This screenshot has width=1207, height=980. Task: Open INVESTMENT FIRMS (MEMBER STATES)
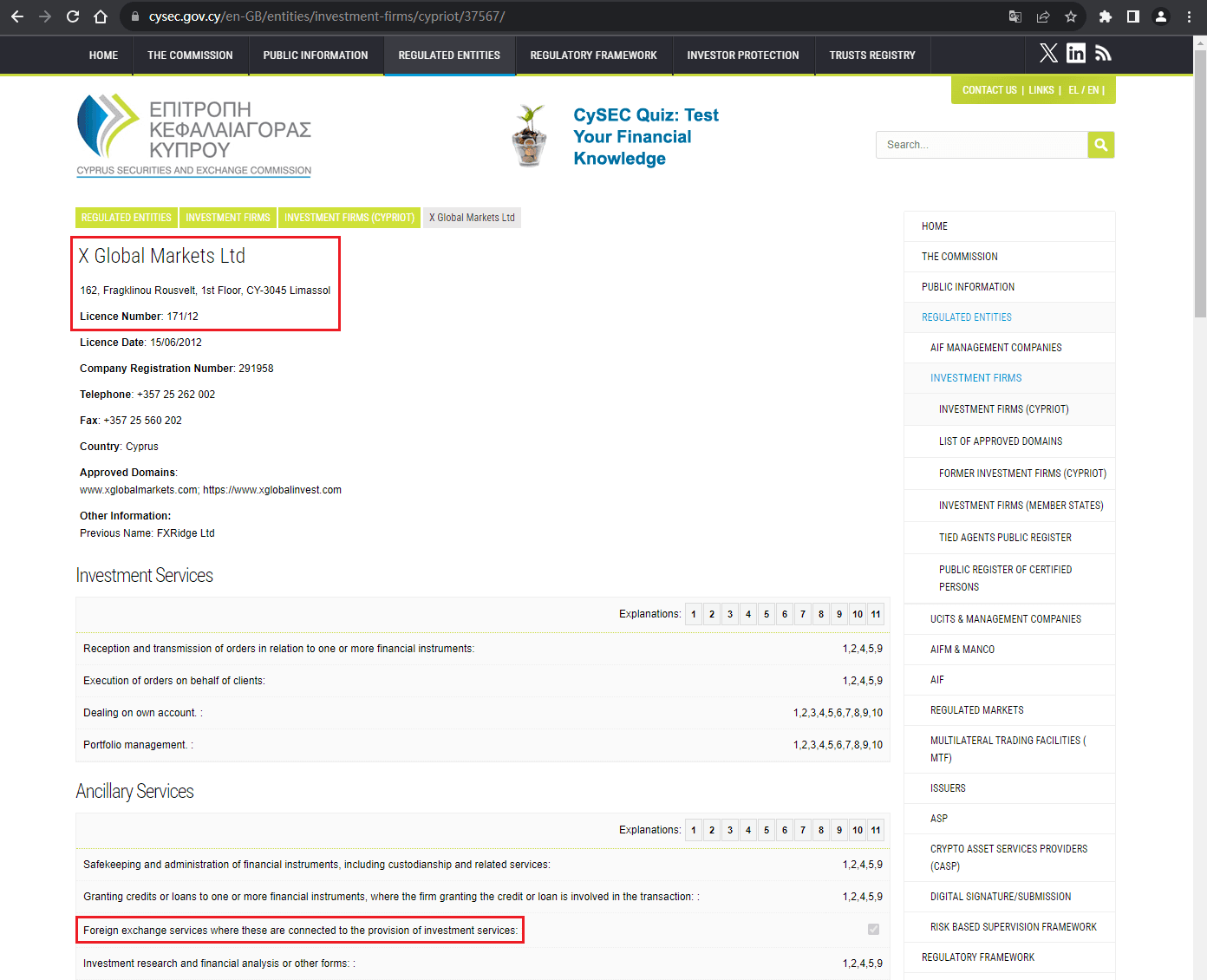(1009, 506)
